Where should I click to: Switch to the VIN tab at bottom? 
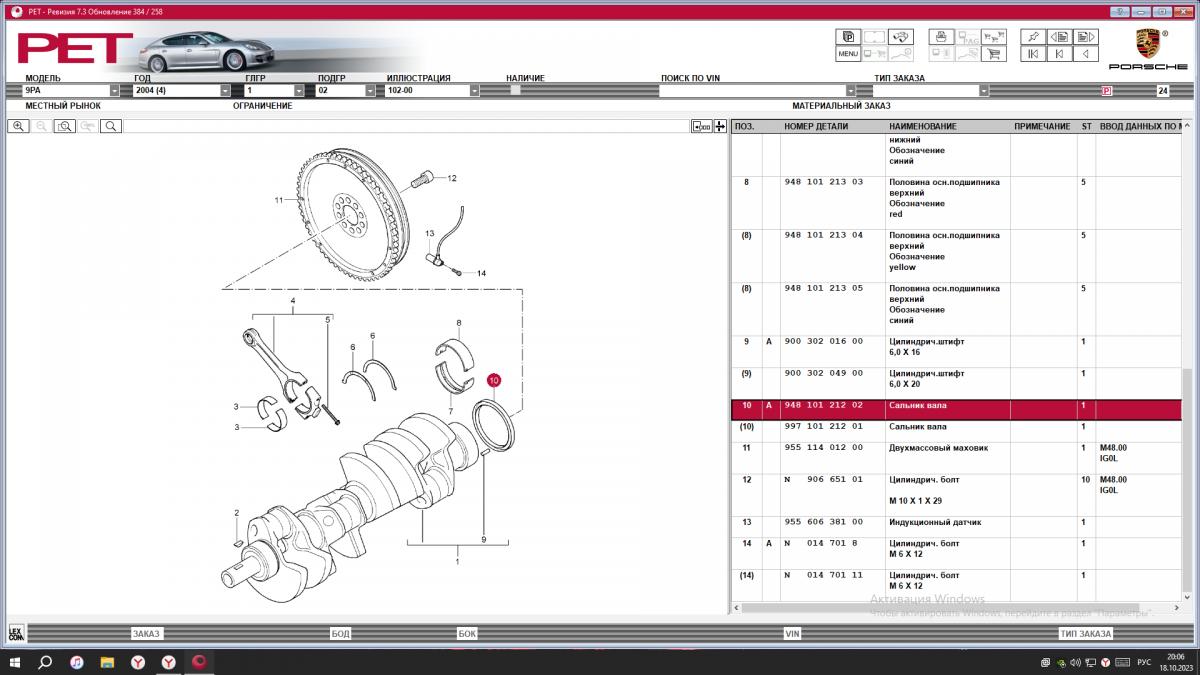pyautogui.click(x=792, y=633)
